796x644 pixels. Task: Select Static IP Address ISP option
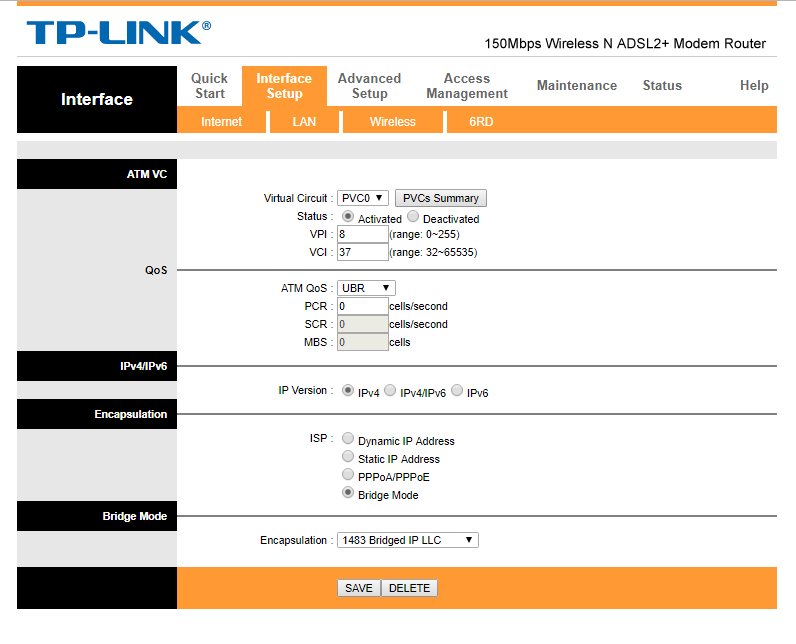tap(348, 456)
